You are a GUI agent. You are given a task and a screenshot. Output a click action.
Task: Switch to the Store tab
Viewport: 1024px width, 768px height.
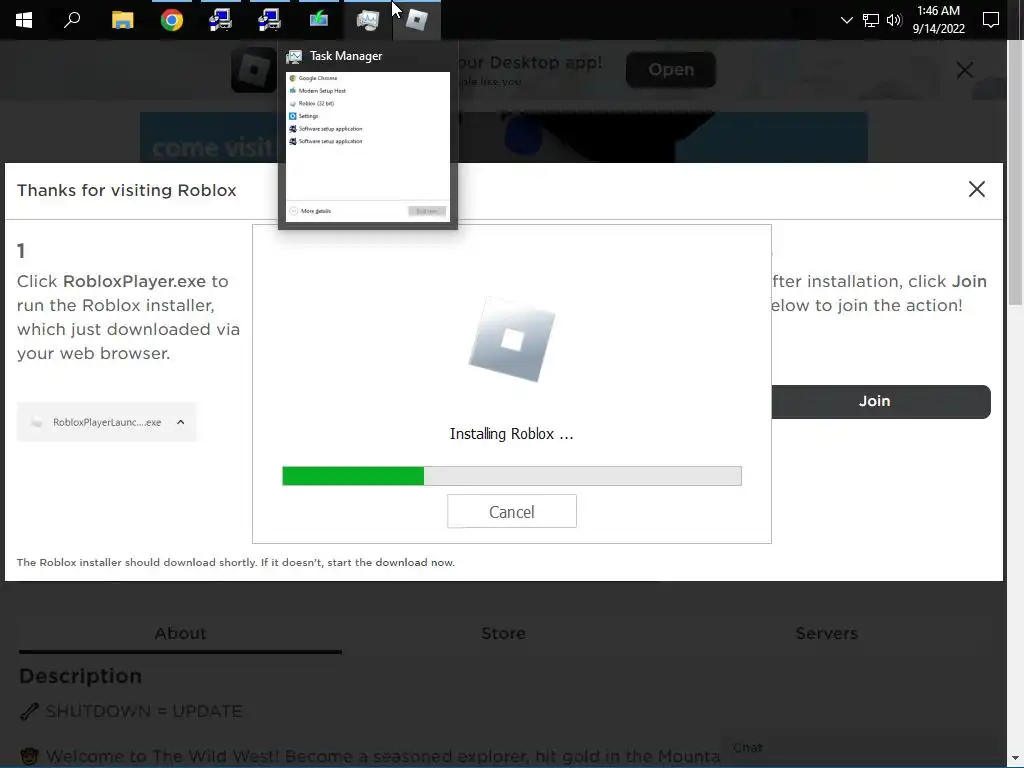coord(504,633)
